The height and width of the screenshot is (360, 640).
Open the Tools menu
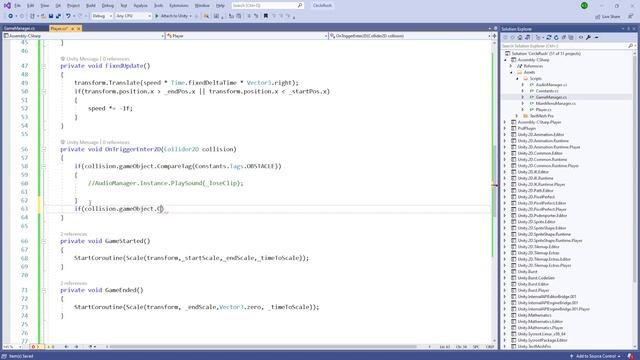158,6
